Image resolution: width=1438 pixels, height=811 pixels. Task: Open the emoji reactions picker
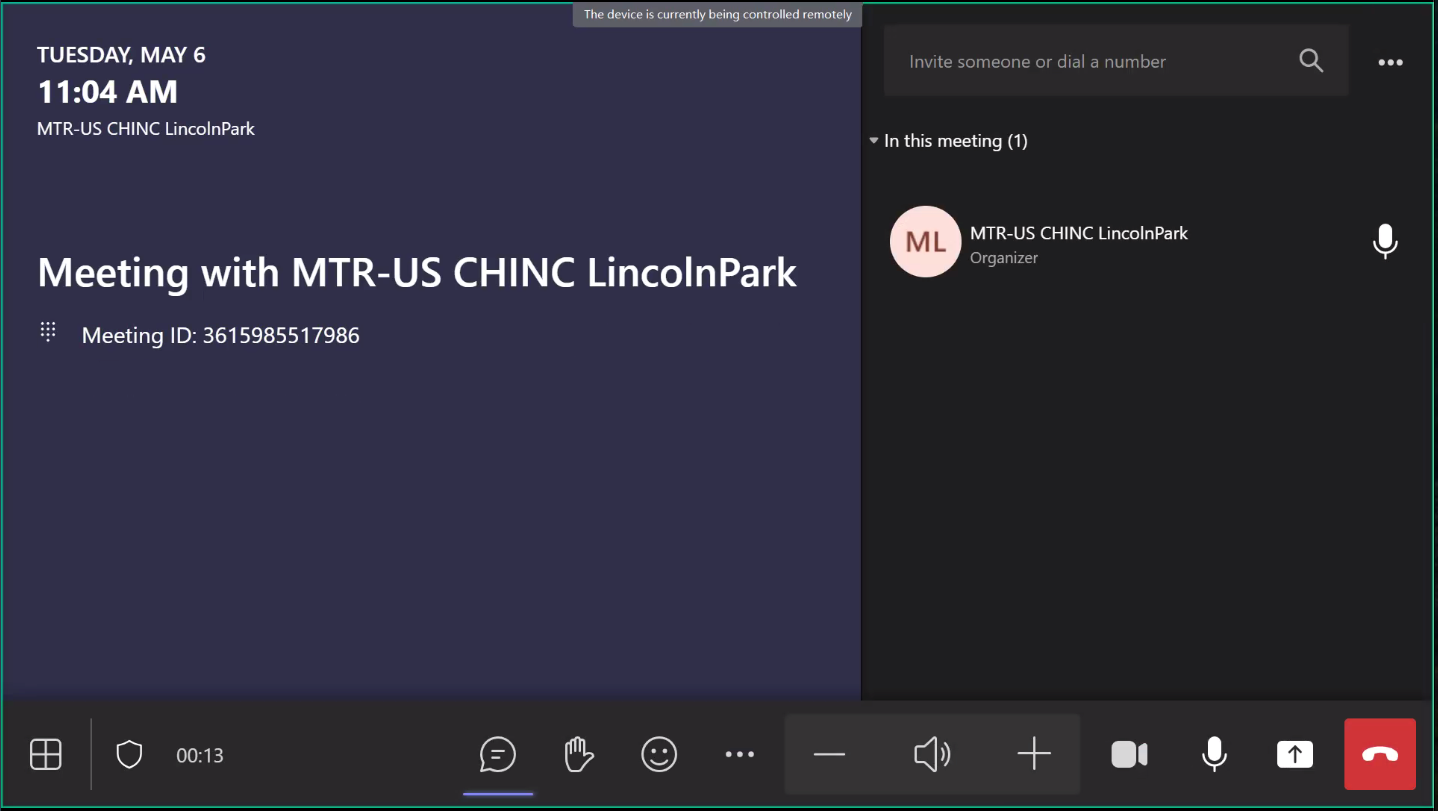(x=659, y=754)
